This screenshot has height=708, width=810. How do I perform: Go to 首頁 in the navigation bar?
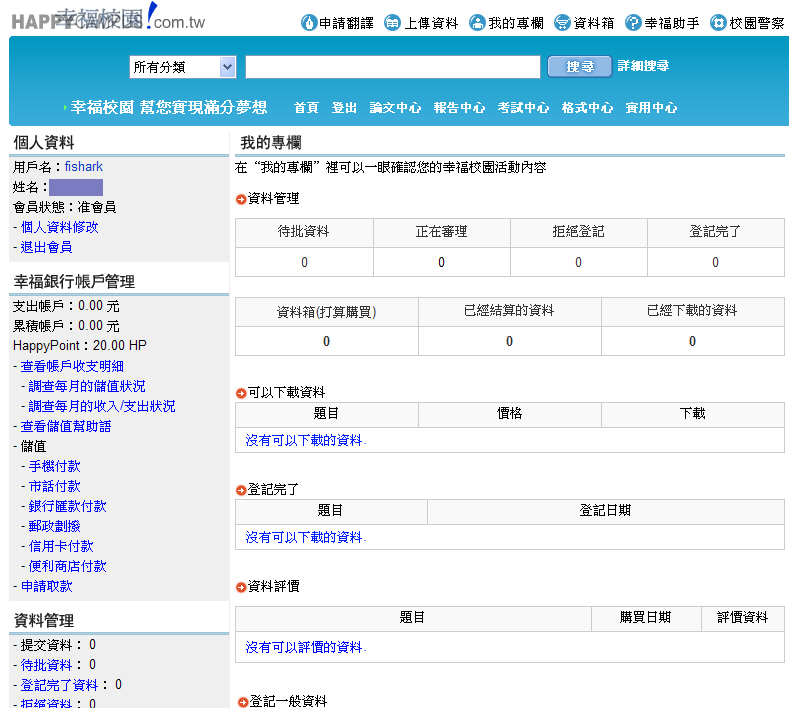pyautogui.click(x=306, y=108)
